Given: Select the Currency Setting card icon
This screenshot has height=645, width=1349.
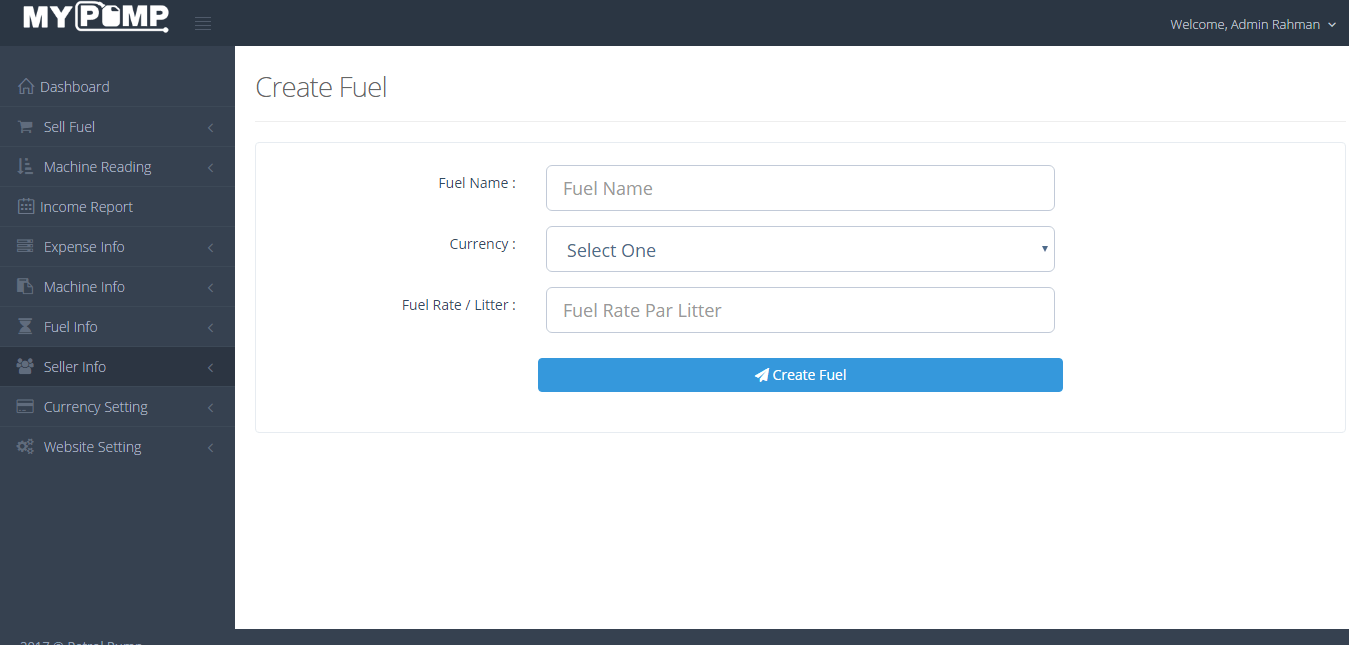Looking at the screenshot, I should (x=24, y=406).
